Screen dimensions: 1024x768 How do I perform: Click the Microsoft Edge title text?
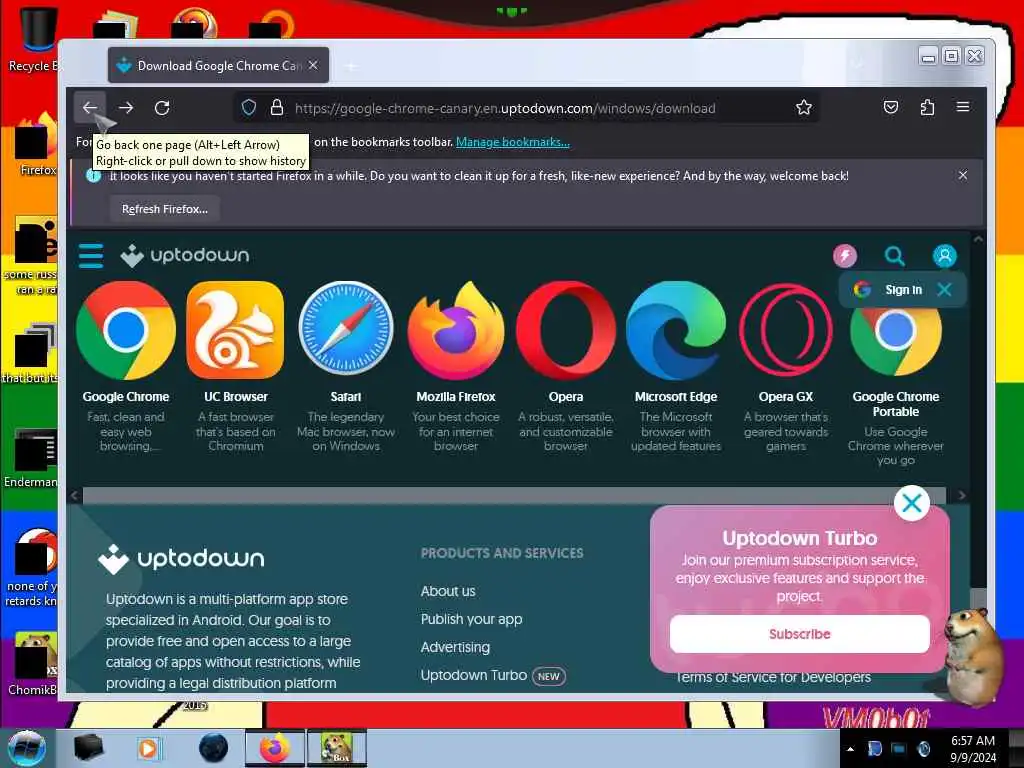676,396
